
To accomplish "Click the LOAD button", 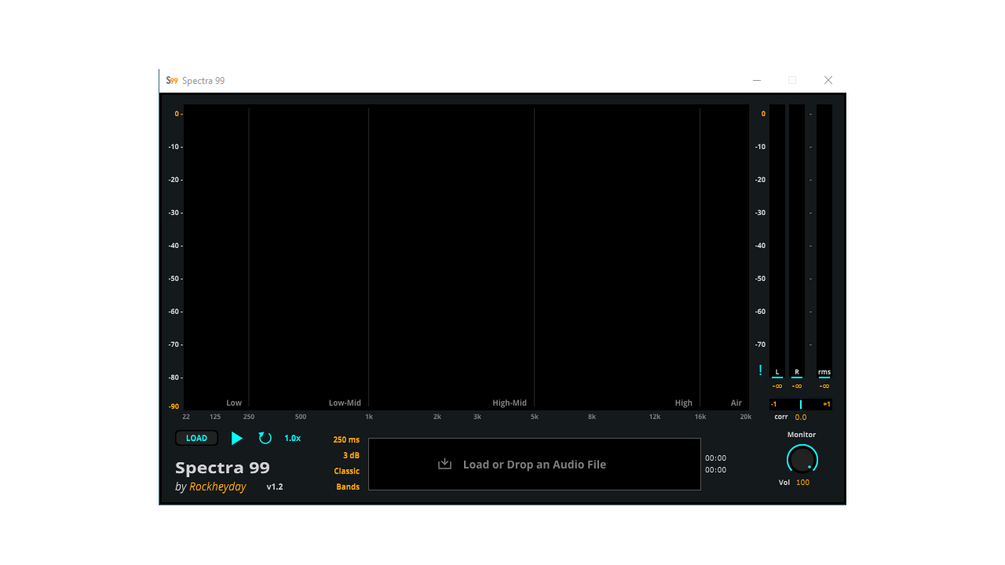I will pyautogui.click(x=197, y=438).
